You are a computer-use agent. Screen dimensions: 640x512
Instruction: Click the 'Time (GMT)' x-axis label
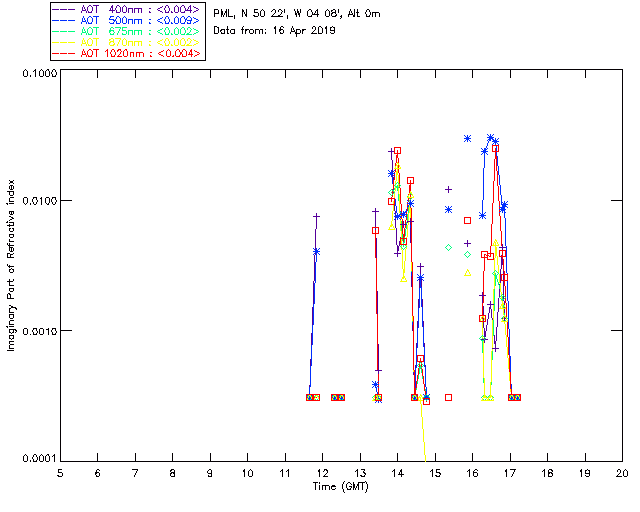341,486
